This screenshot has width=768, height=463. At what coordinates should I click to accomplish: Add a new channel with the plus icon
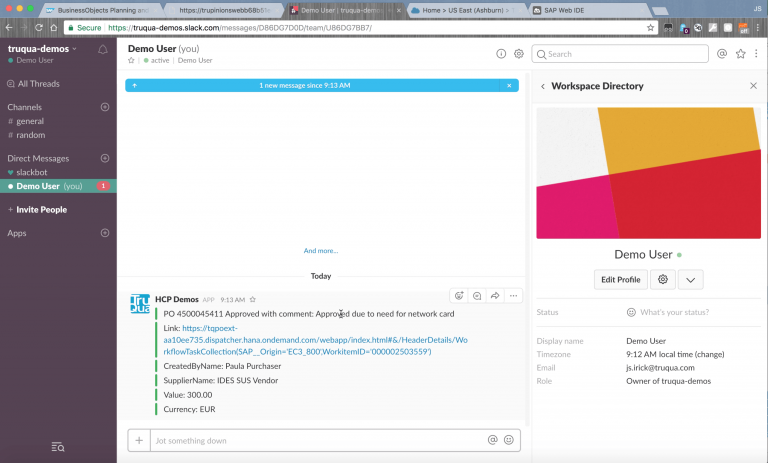pyautogui.click(x=105, y=107)
